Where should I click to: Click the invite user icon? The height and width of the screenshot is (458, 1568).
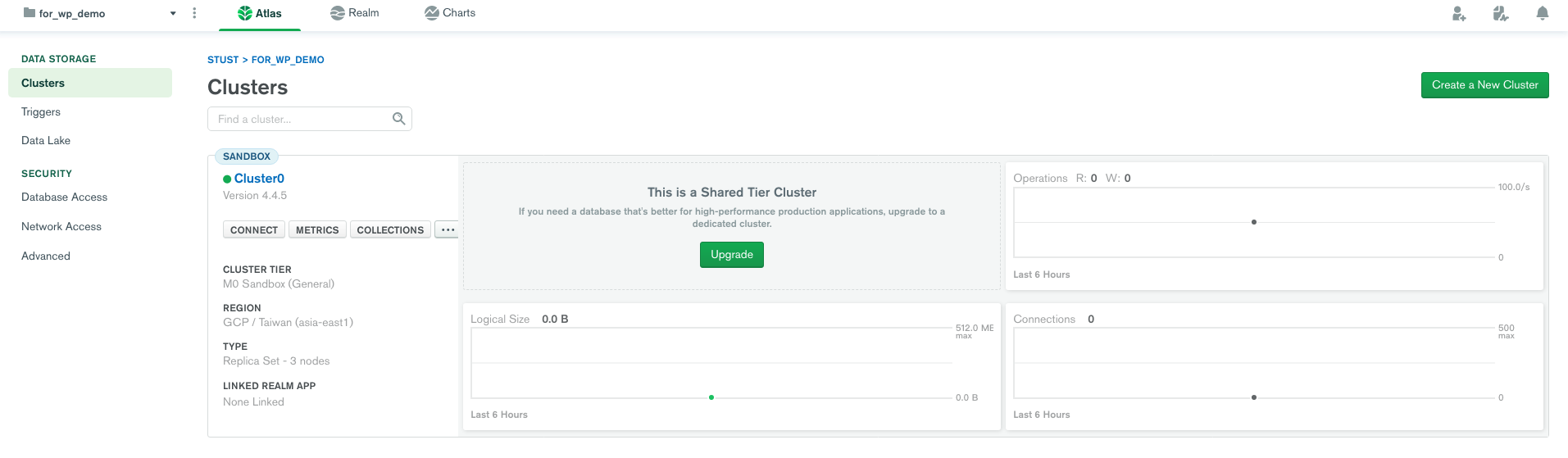pos(1459,13)
